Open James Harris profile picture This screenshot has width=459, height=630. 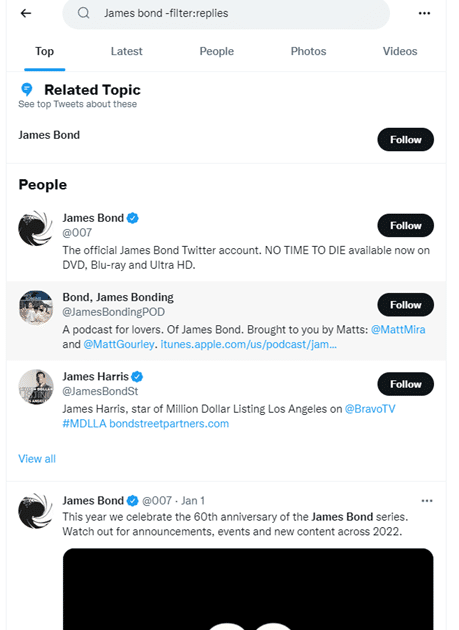(36, 387)
